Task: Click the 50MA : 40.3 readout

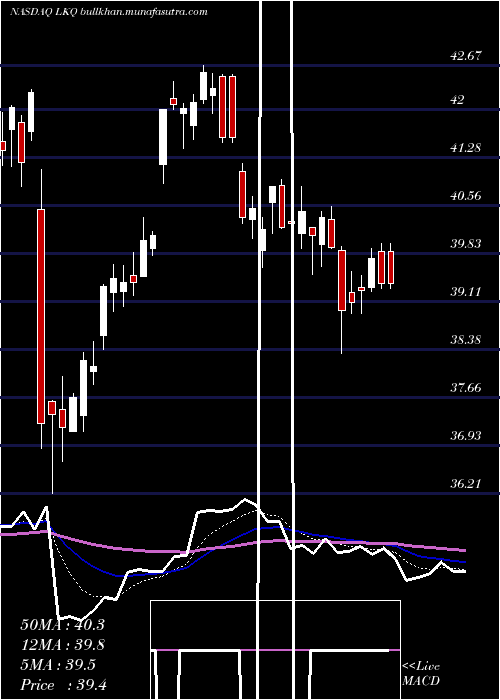Action: [62, 625]
